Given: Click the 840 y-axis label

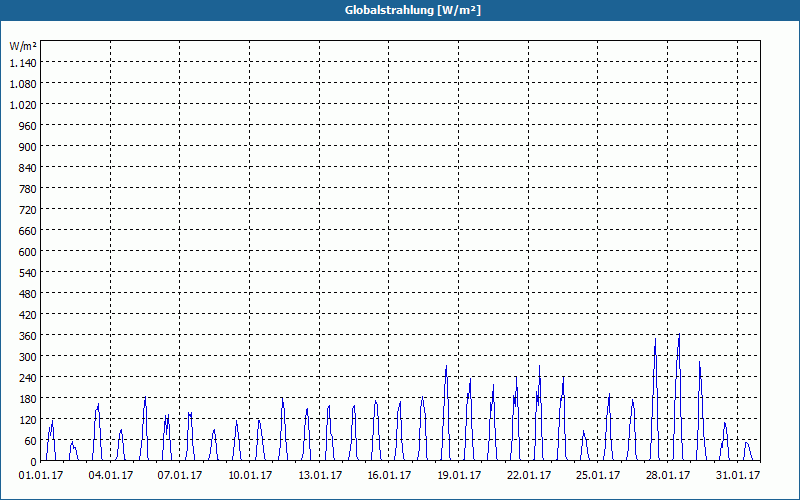Looking at the screenshot, I should (x=28, y=168).
